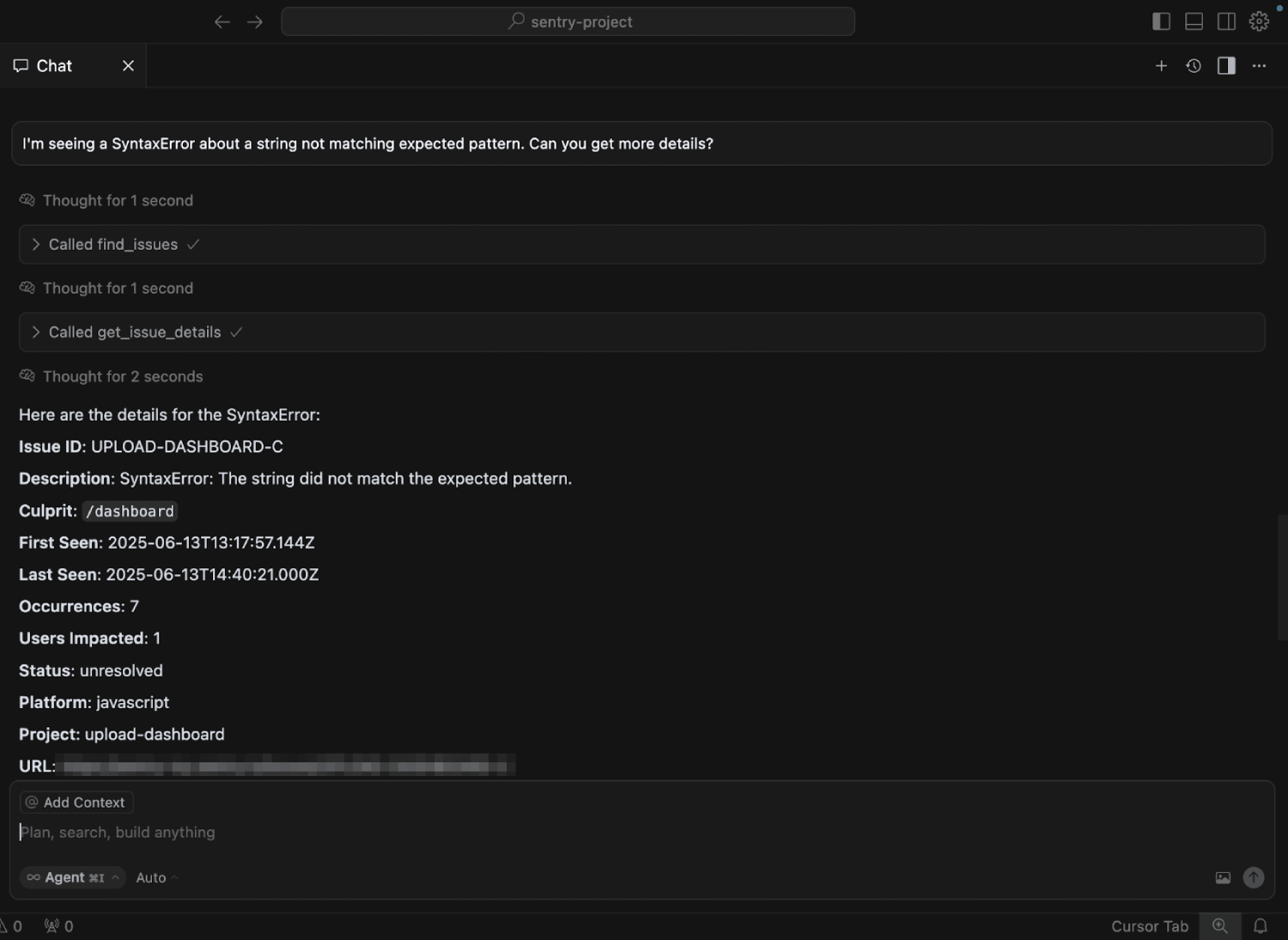Click the notification bell in the status bar
The width and height of the screenshot is (1288, 940).
[1259, 926]
